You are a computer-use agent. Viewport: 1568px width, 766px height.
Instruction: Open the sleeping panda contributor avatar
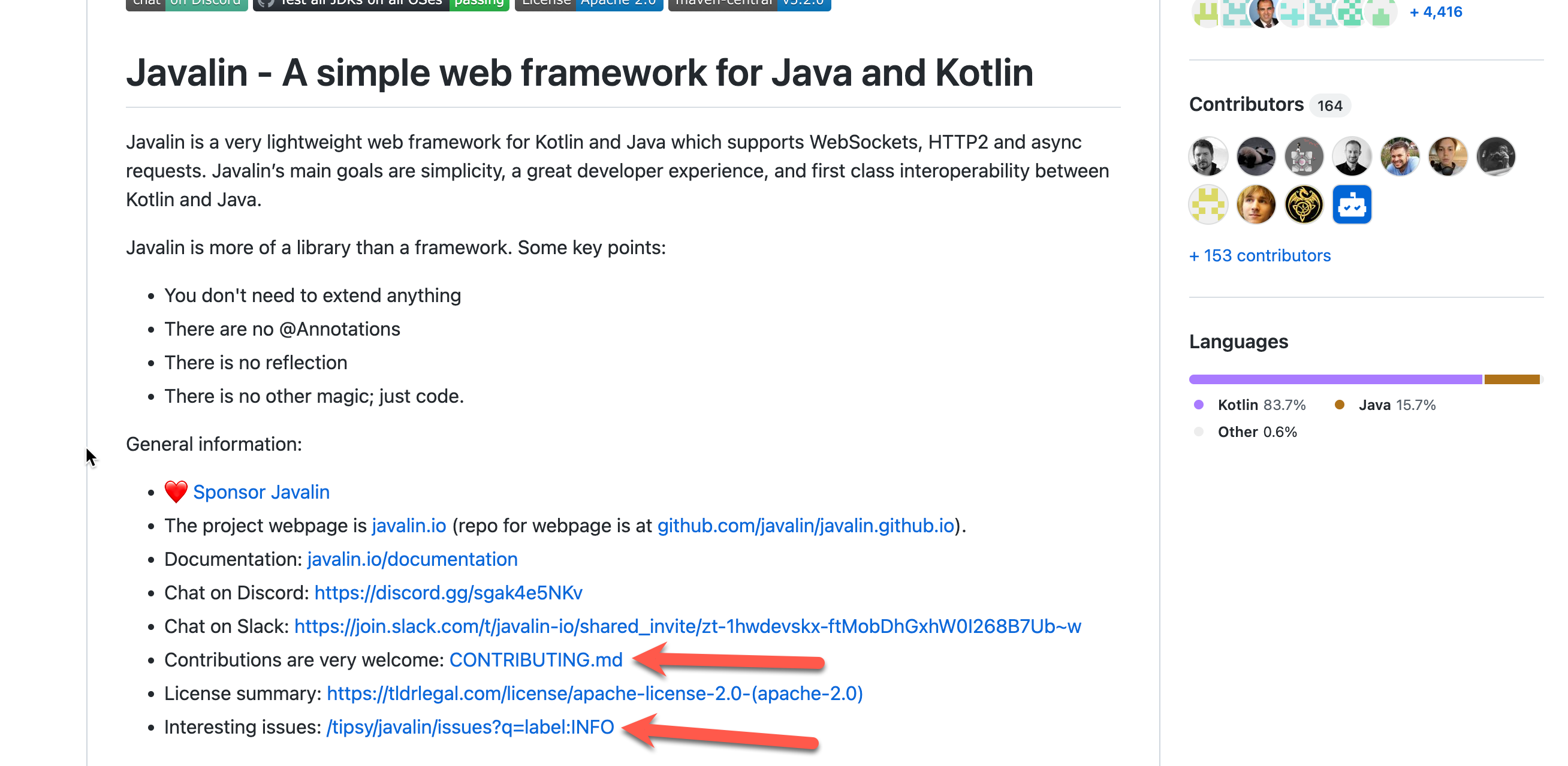(1256, 156)
